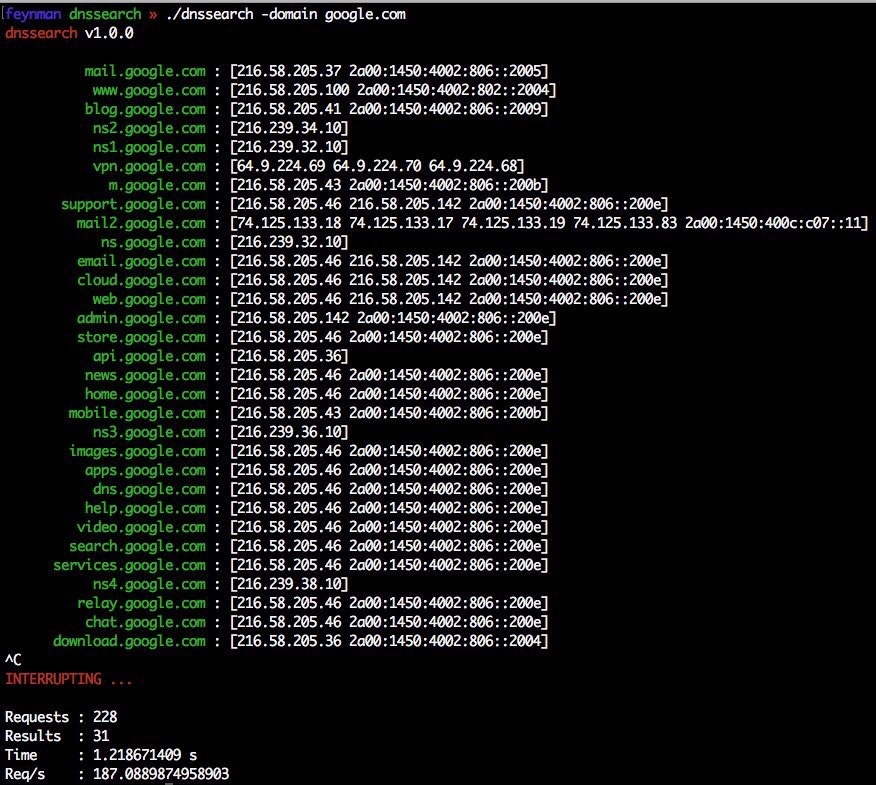This screenshot has height=785, width=876.
Task: Select the 'vpn.google.com' hostname
Action: [149, 166]
